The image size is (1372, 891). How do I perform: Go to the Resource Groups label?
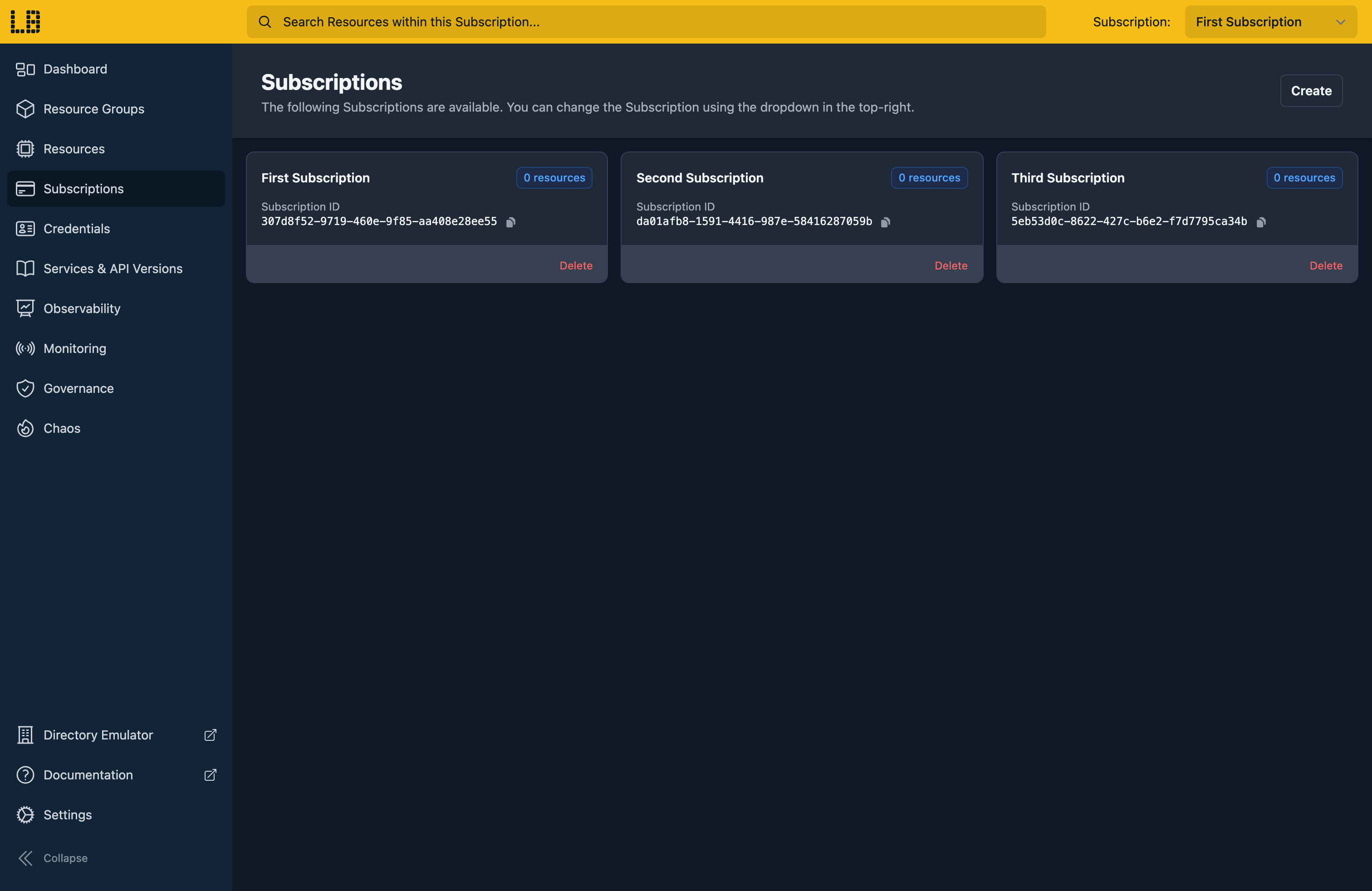(94, 109)
